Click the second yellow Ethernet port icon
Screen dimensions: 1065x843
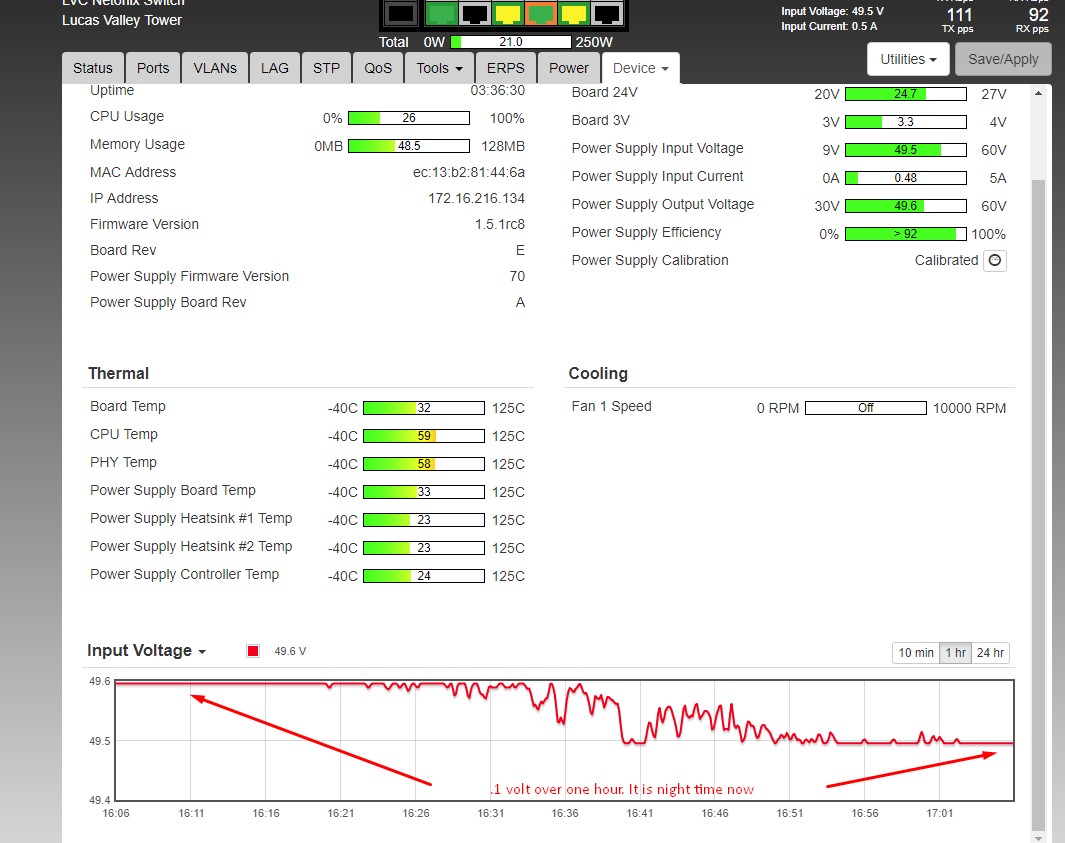click(x=574, y=14)
